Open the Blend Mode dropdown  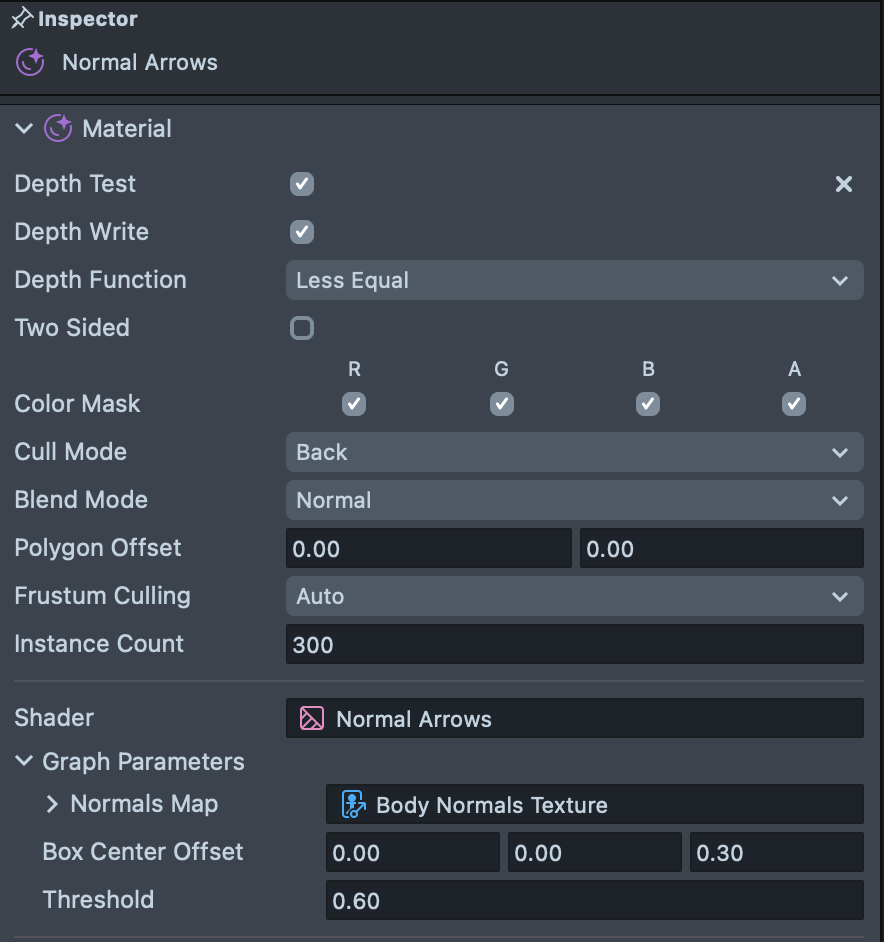tap(574, 500)
